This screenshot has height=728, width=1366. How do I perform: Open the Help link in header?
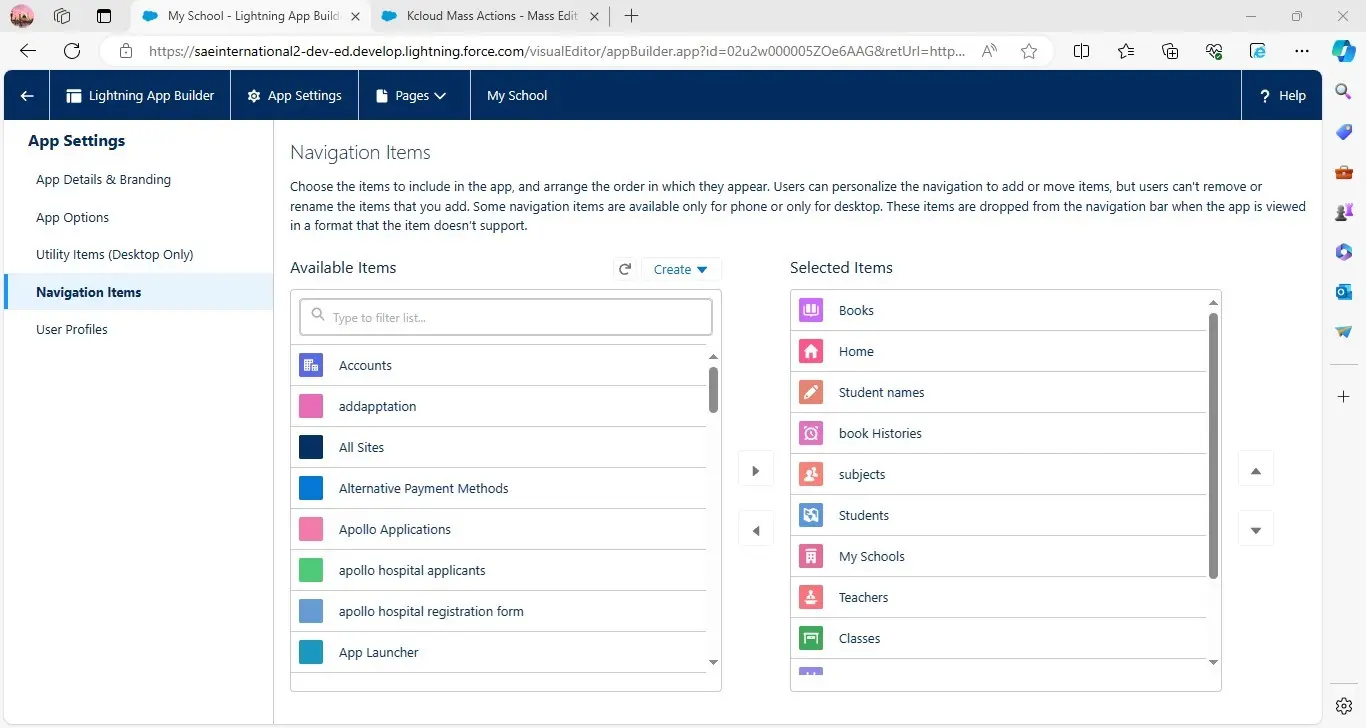[1282, 96]
